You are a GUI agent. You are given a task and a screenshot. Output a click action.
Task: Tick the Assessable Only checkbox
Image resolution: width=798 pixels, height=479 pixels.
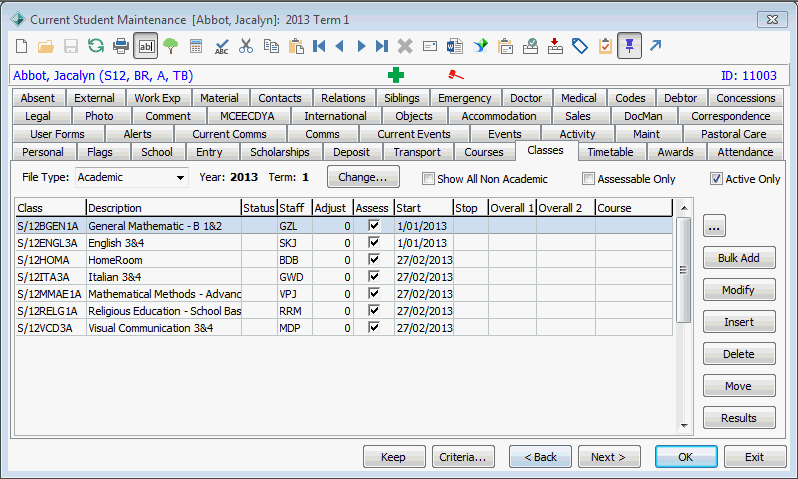[588, 179]
